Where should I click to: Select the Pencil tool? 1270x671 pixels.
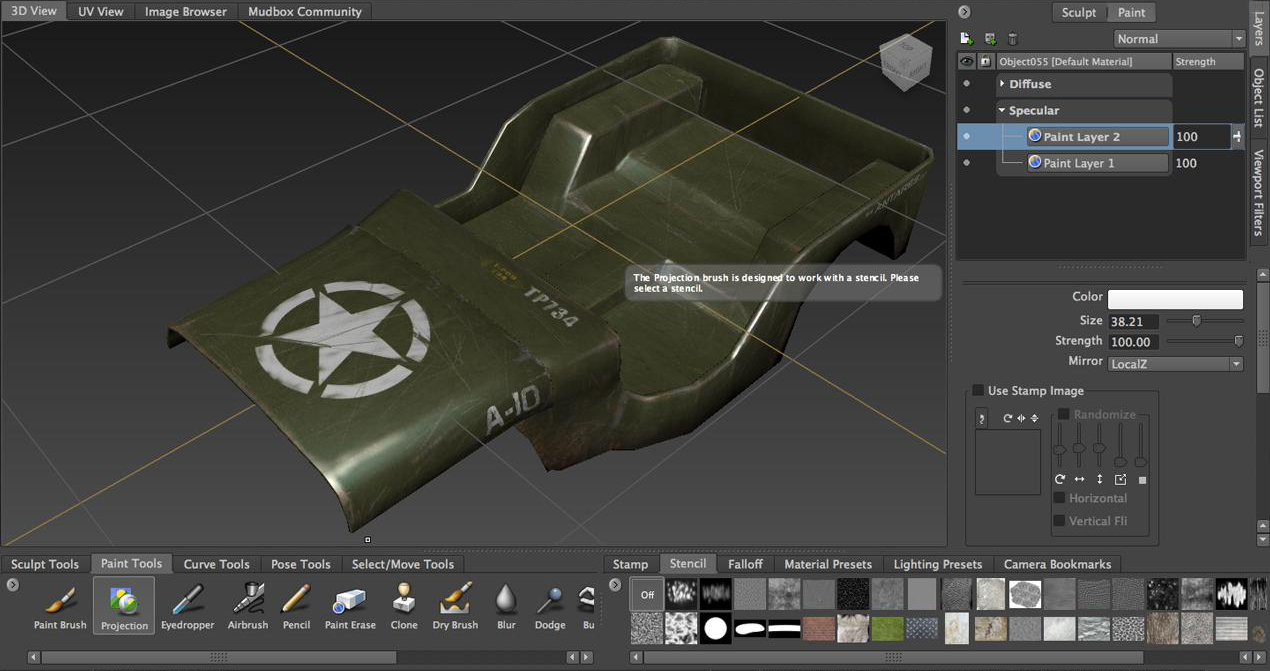(296, 605)
